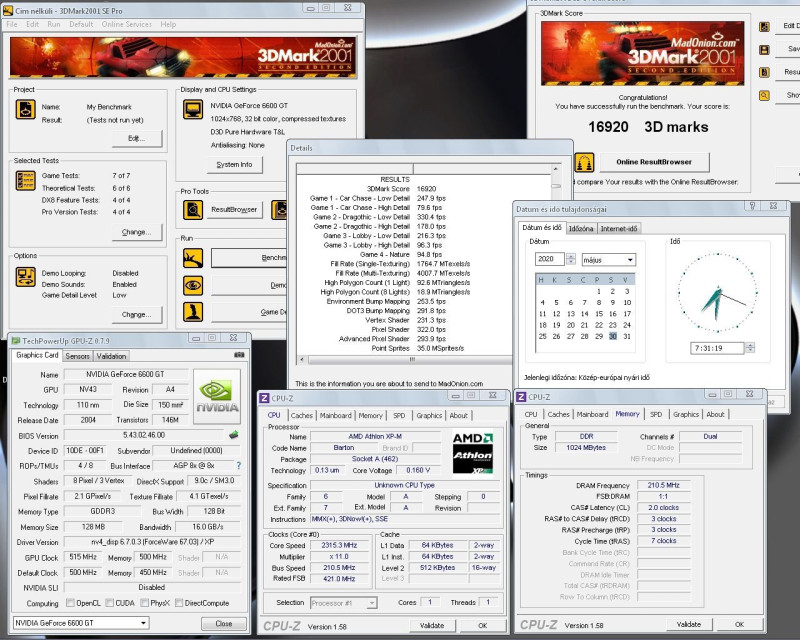
Task: Click the Display and CPU Settings monitor icon
Action: tap(193, 109)
